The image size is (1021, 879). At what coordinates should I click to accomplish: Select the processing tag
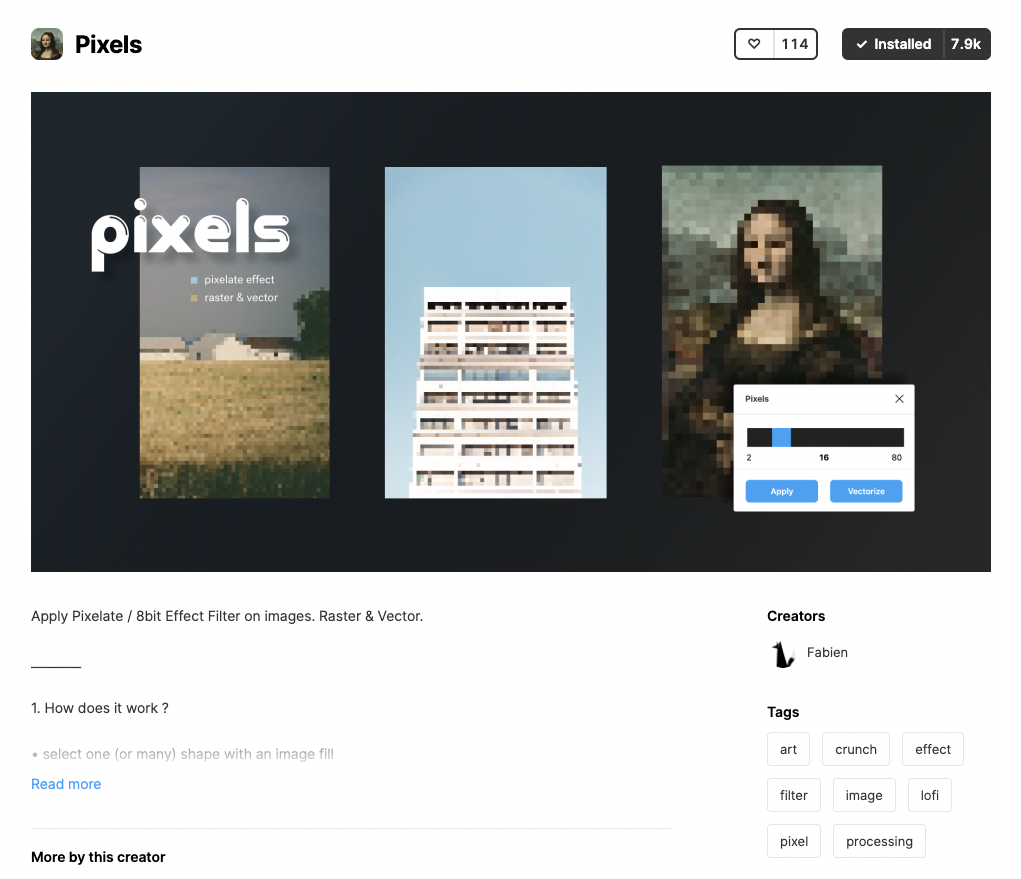(x=879, y=840)
